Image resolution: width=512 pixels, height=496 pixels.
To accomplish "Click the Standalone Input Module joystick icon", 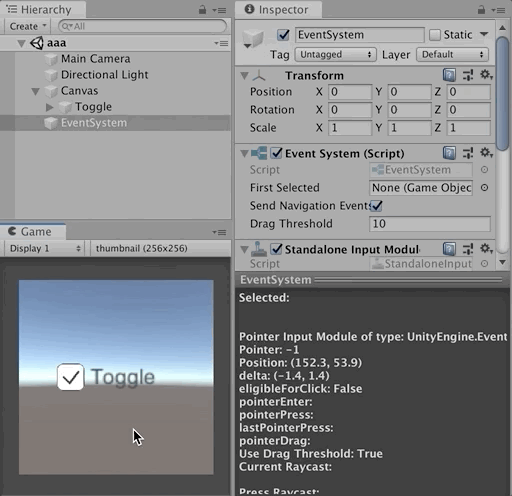I will (259, 249).
